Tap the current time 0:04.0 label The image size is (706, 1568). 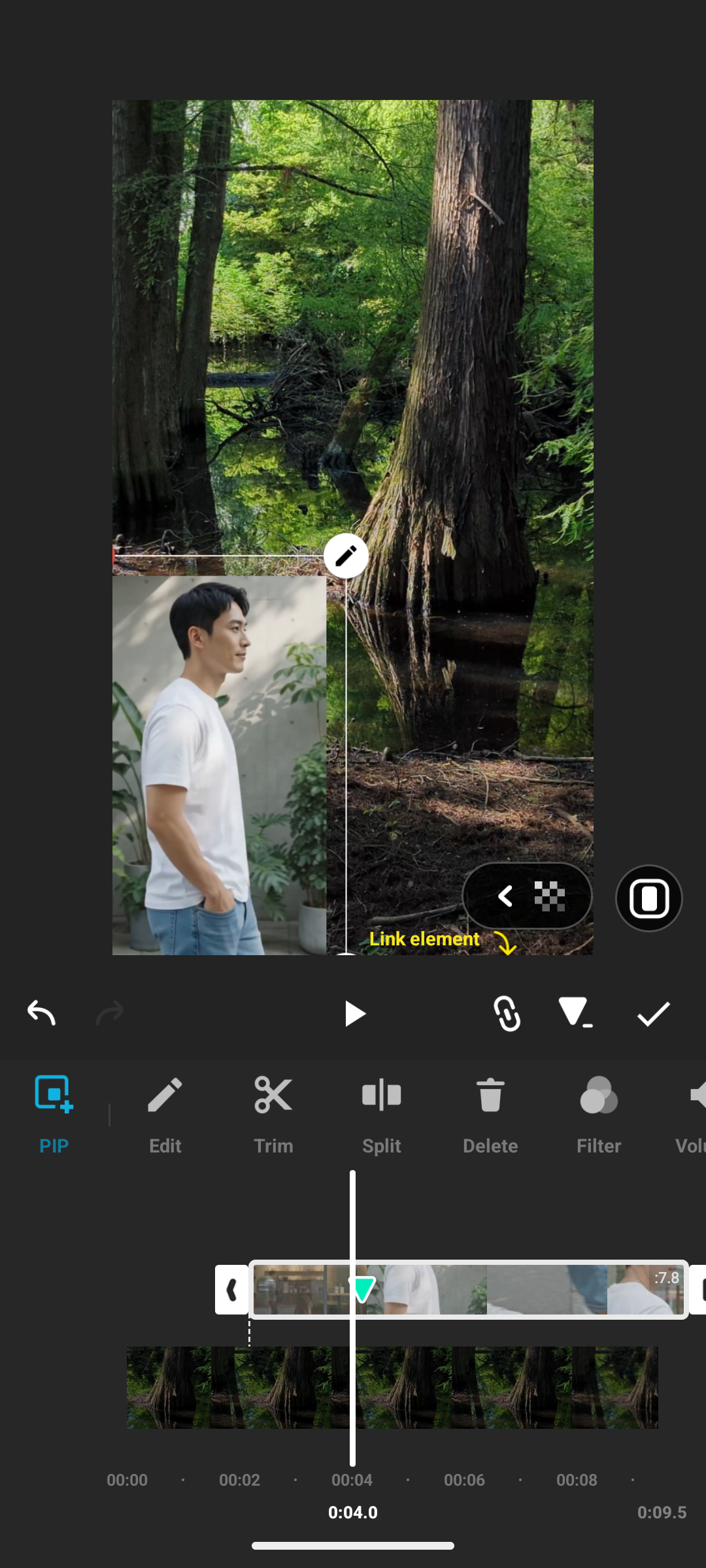[x=353, y=1512]
